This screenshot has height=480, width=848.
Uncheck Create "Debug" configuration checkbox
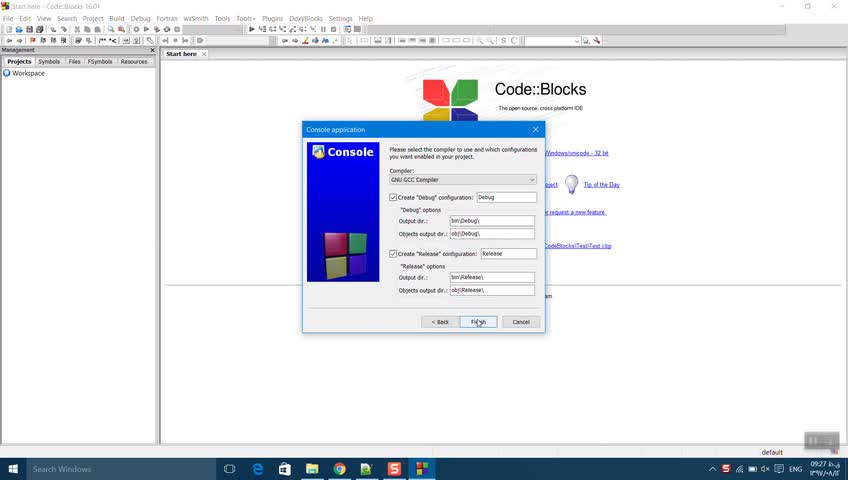[393, 197]
